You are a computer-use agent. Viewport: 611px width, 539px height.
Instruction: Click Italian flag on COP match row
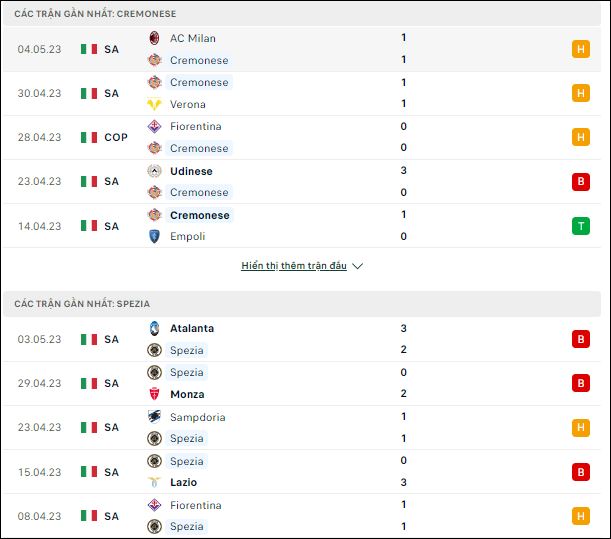pyautogui.click(x=89, y=137)
